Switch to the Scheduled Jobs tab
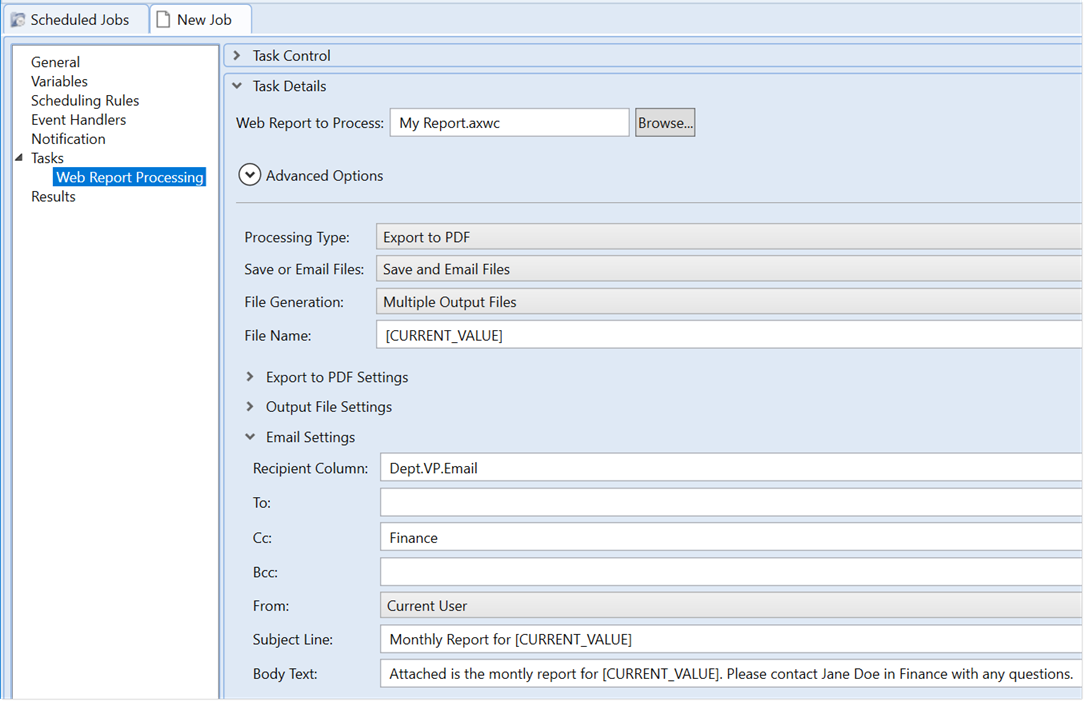1085x702 pixels. [79, 19]
